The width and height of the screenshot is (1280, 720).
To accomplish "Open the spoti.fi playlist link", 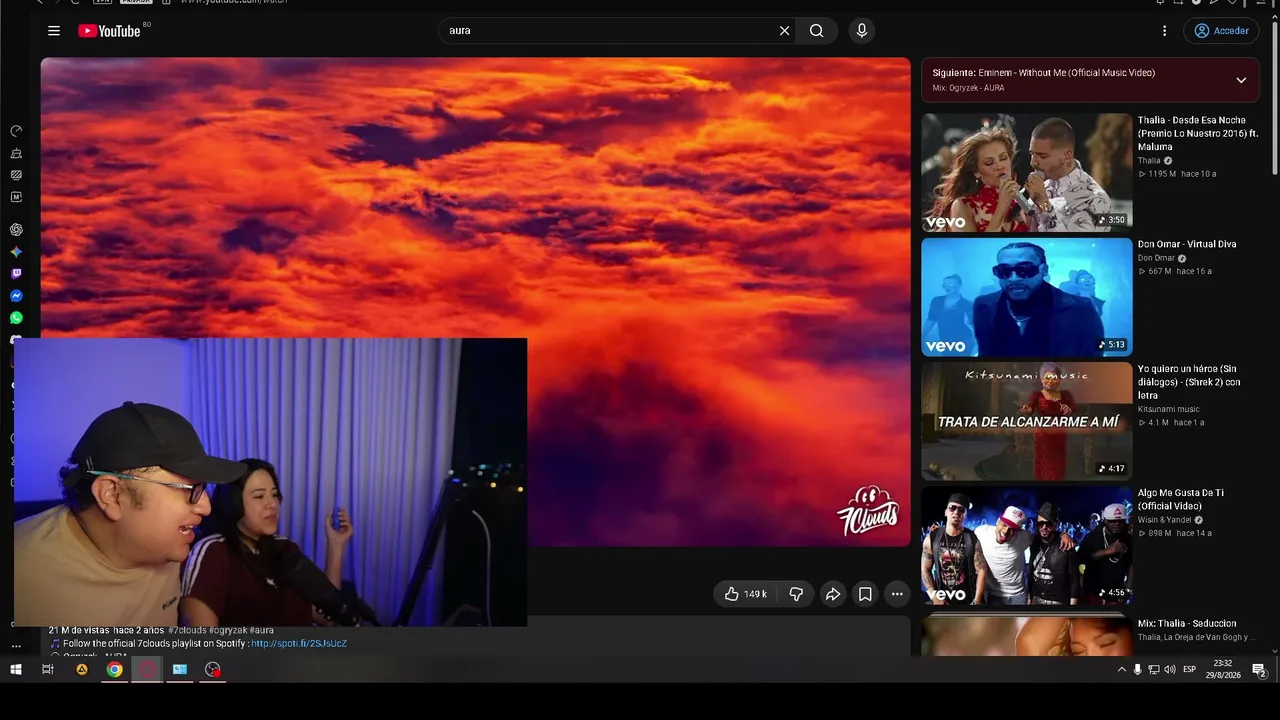I will click(x=299, y=644).
